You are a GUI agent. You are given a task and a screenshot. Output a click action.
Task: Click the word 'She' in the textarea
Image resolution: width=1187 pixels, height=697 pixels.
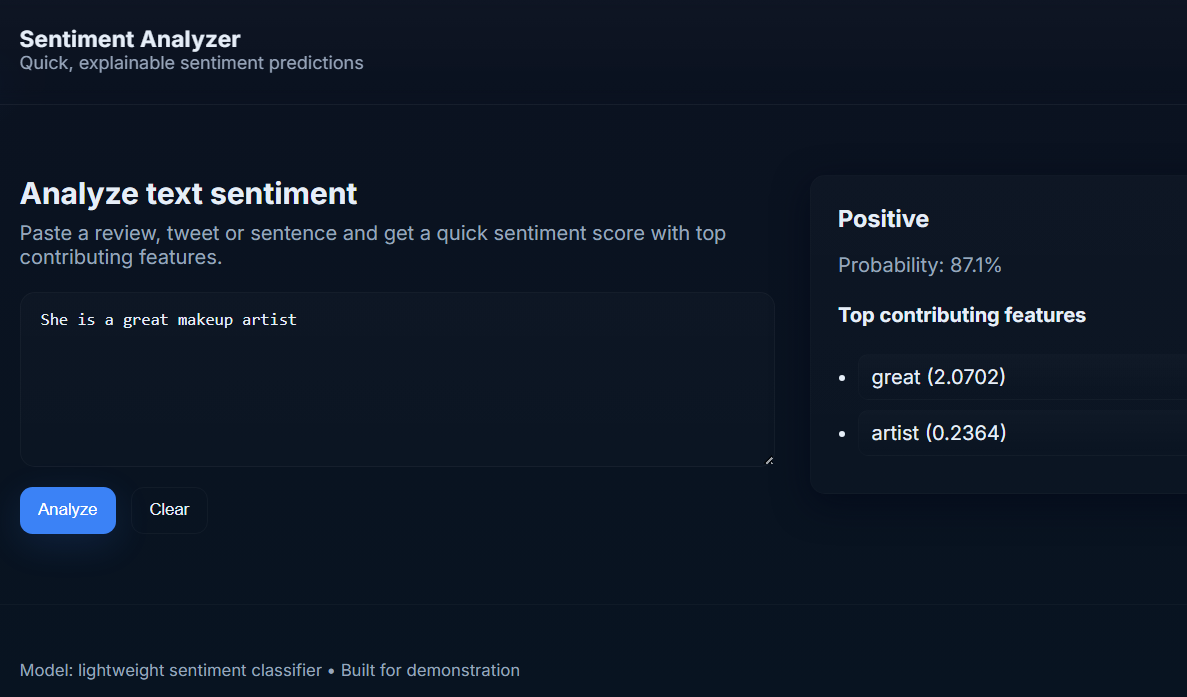tap(54, 320)
